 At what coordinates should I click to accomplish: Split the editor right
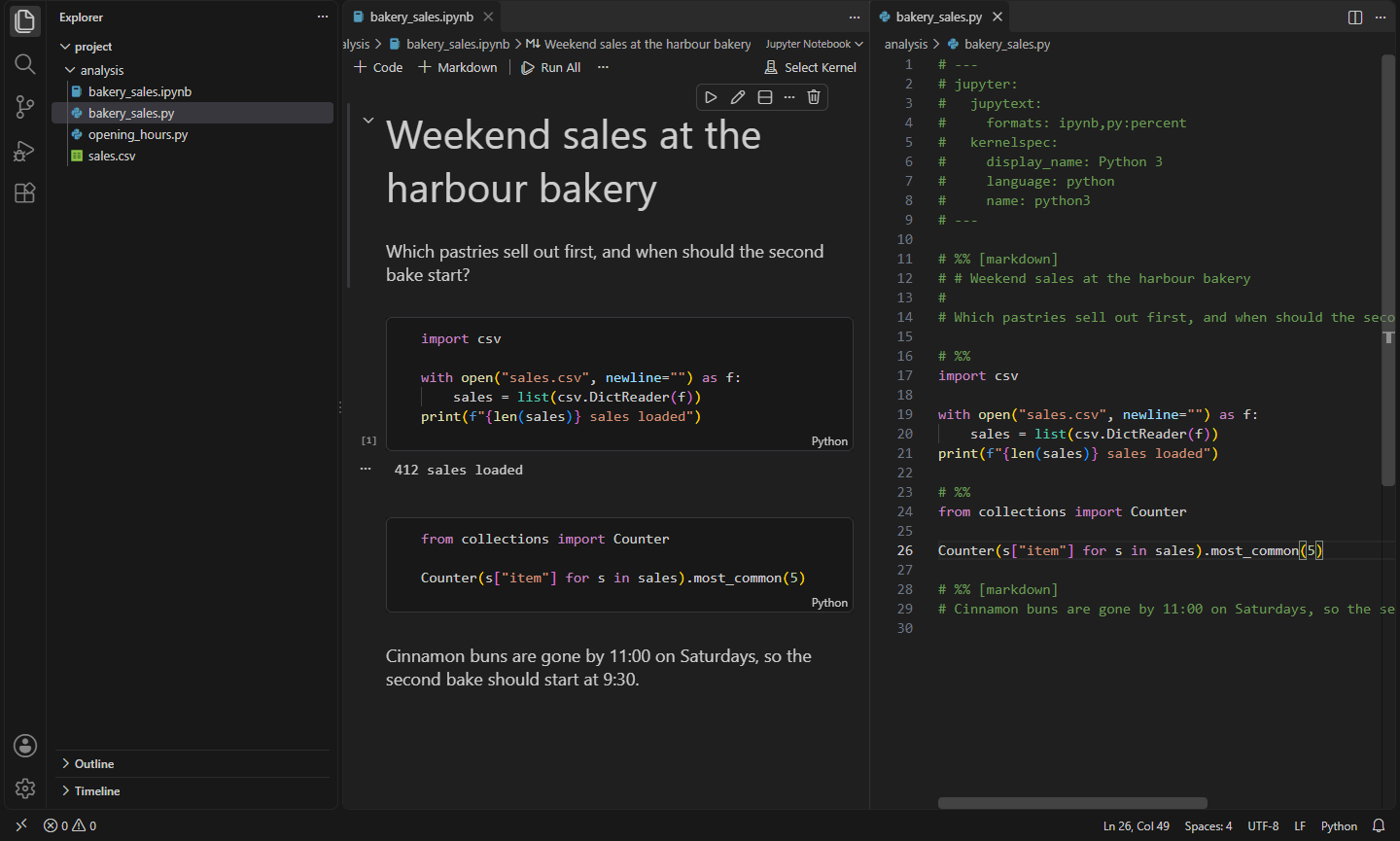click(x=1355, y=18)
